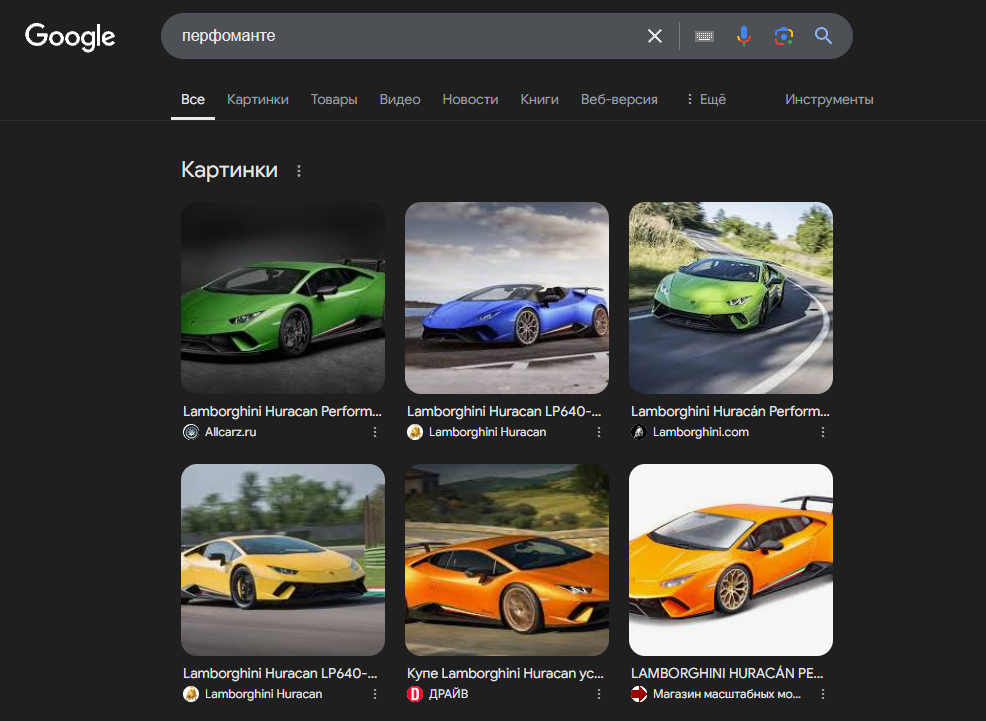The image size is (986, 721).
Task: Start voice search with microphone icon
Action: (x=743, y=36)
